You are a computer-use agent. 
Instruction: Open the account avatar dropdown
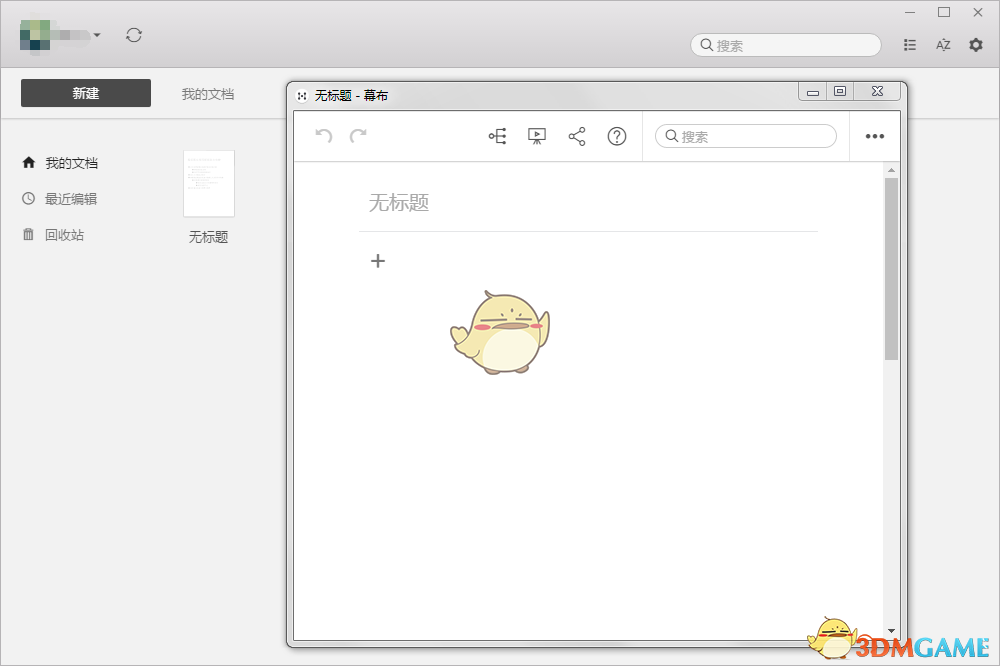(60, 33)
